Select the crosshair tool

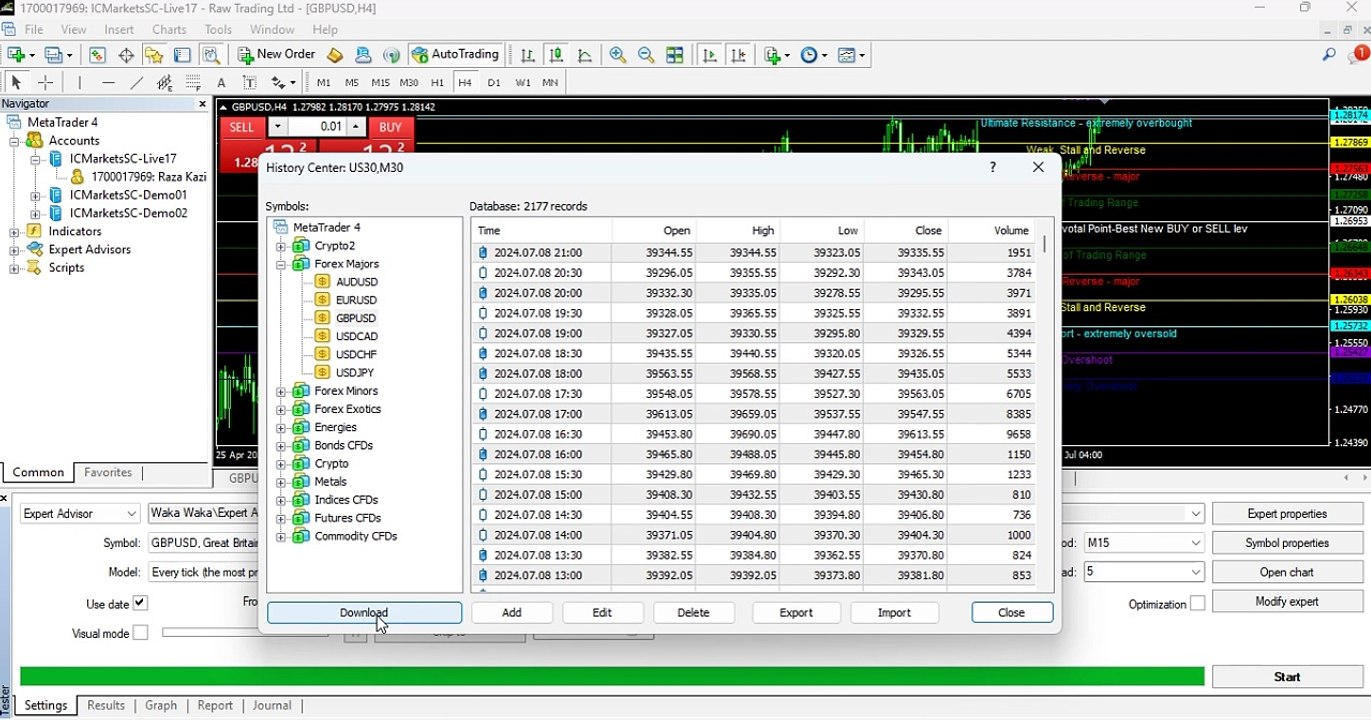pyautogui.click(x=45, y=83)
